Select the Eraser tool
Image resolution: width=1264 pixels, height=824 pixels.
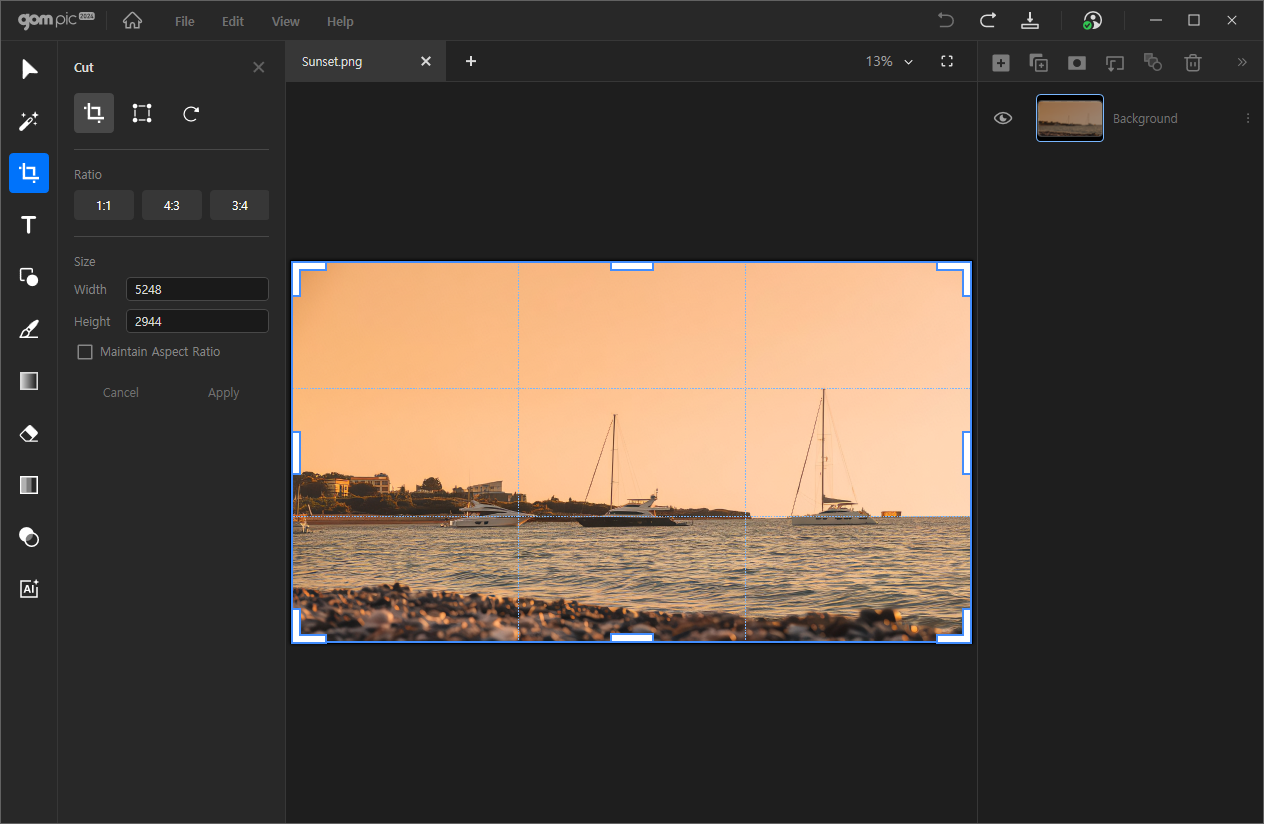click(x=29, y=433)
